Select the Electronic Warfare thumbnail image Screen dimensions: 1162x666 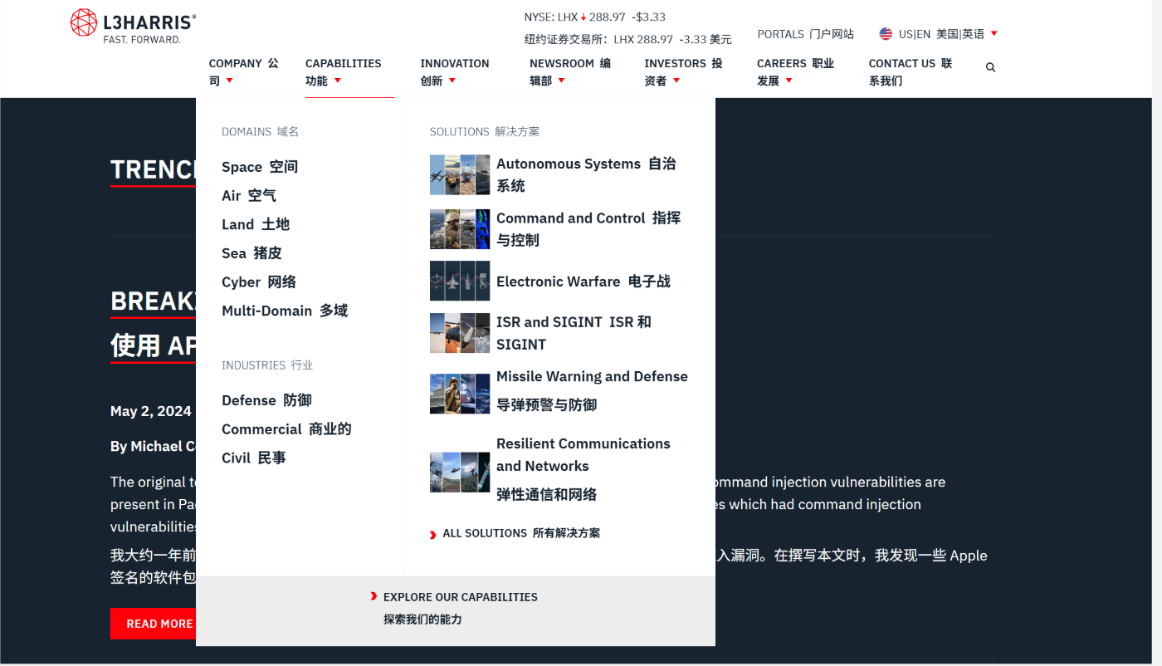click(459, 281)
